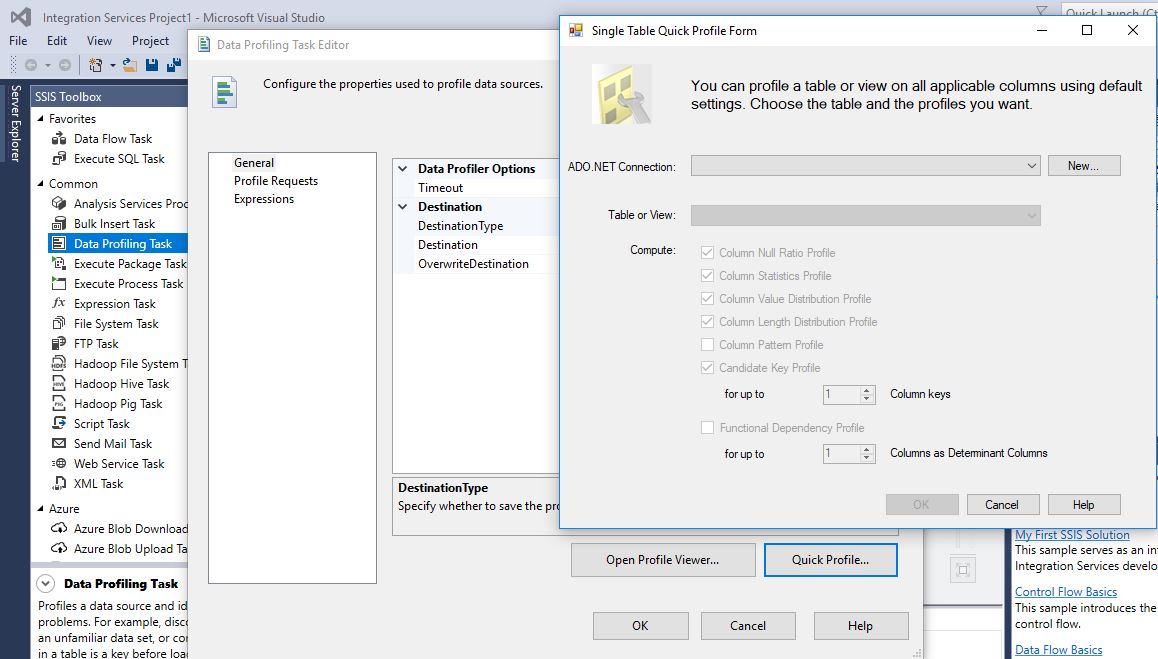Open the Edit menu
The width and height of the screenshot is (1158, 659).
57,41
